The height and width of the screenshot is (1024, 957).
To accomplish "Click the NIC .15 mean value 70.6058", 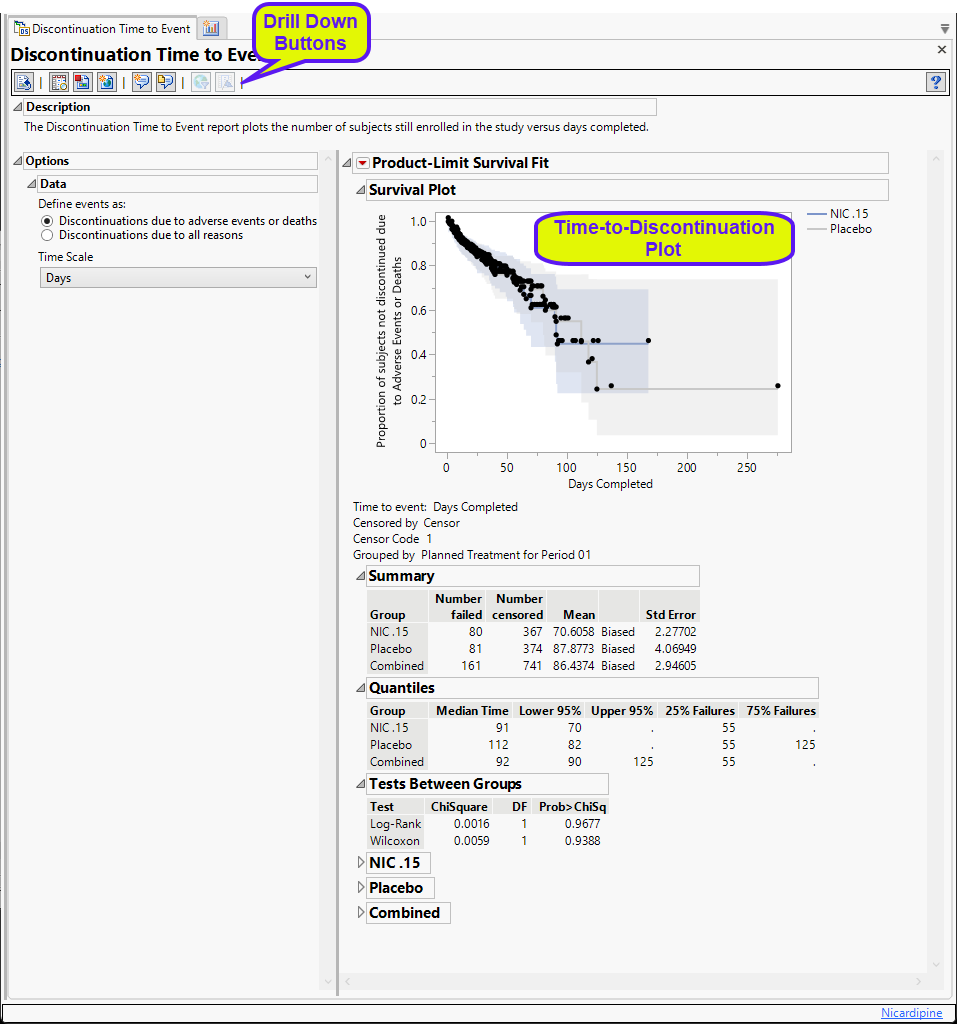I will [x=574, y=632].
